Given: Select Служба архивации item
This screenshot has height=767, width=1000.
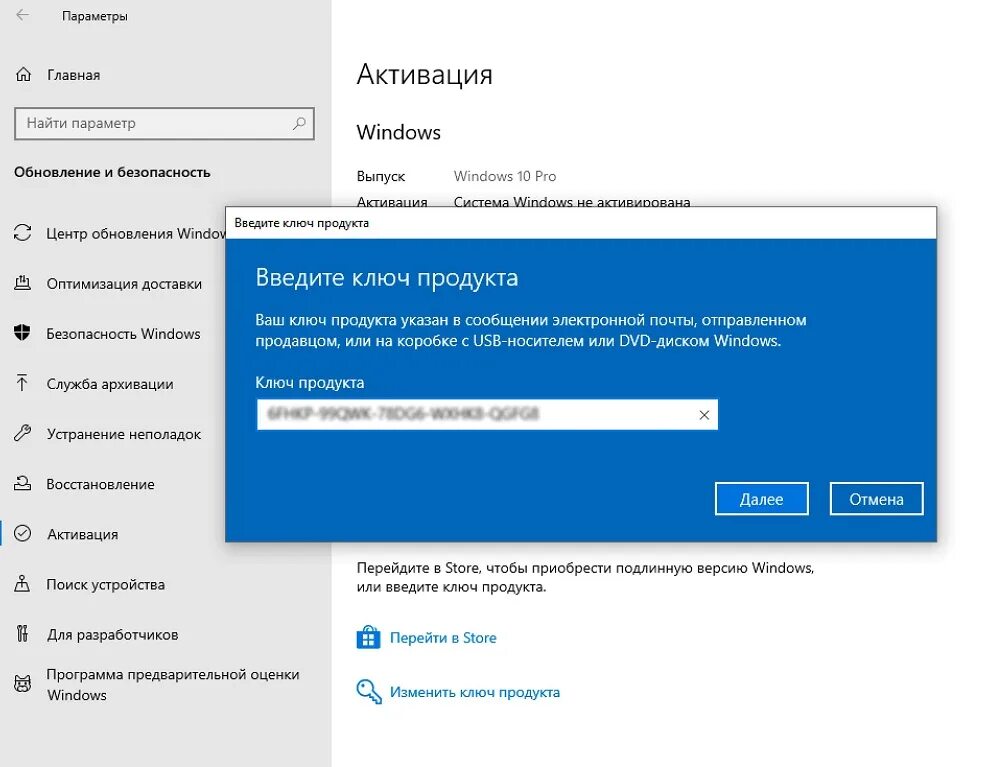Looking at the screenshot, I should point(110,384).
